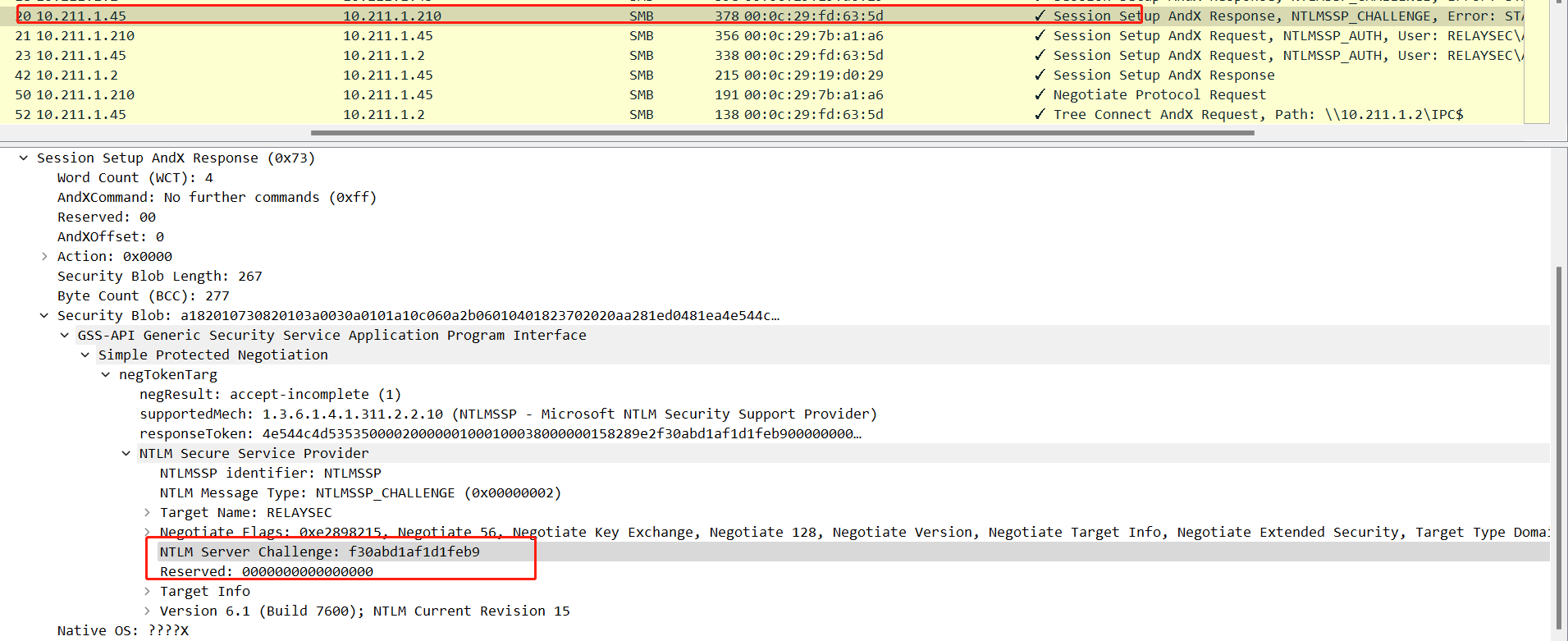The width and height of the screenshot is (1568, 641).
Task: Click MAC 00:0c:29:19:d0:29 in packet 42
Action: [x=814, y=76]
